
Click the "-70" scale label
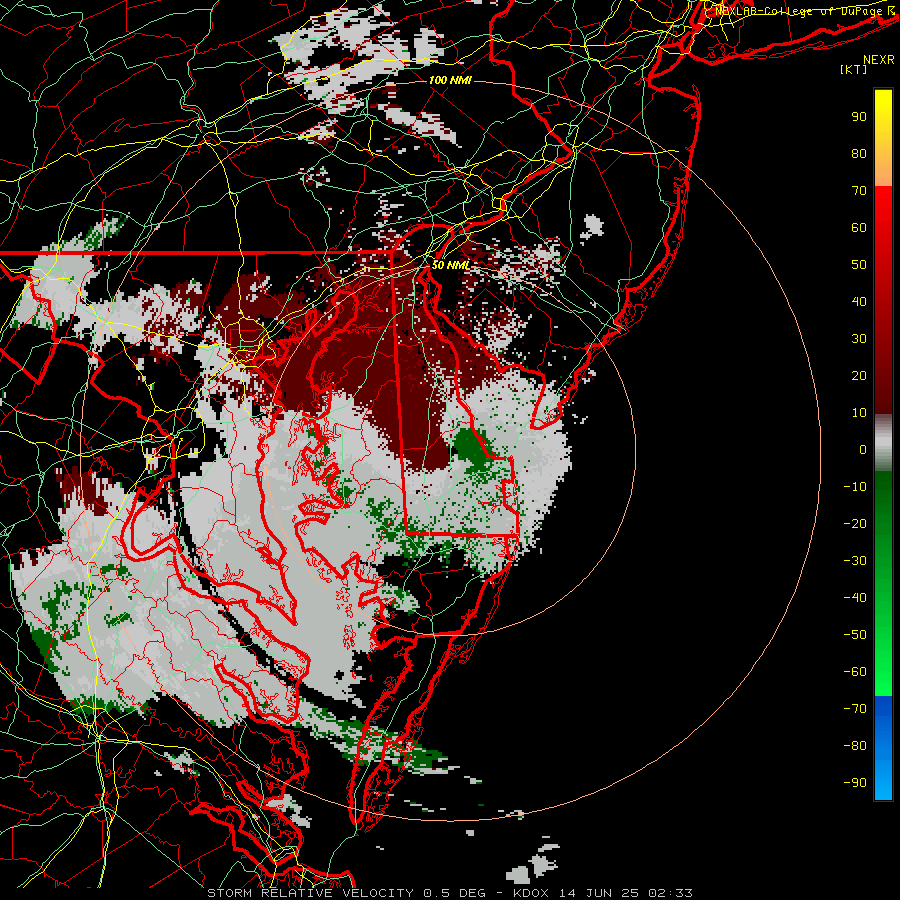(x=855, y=709)
